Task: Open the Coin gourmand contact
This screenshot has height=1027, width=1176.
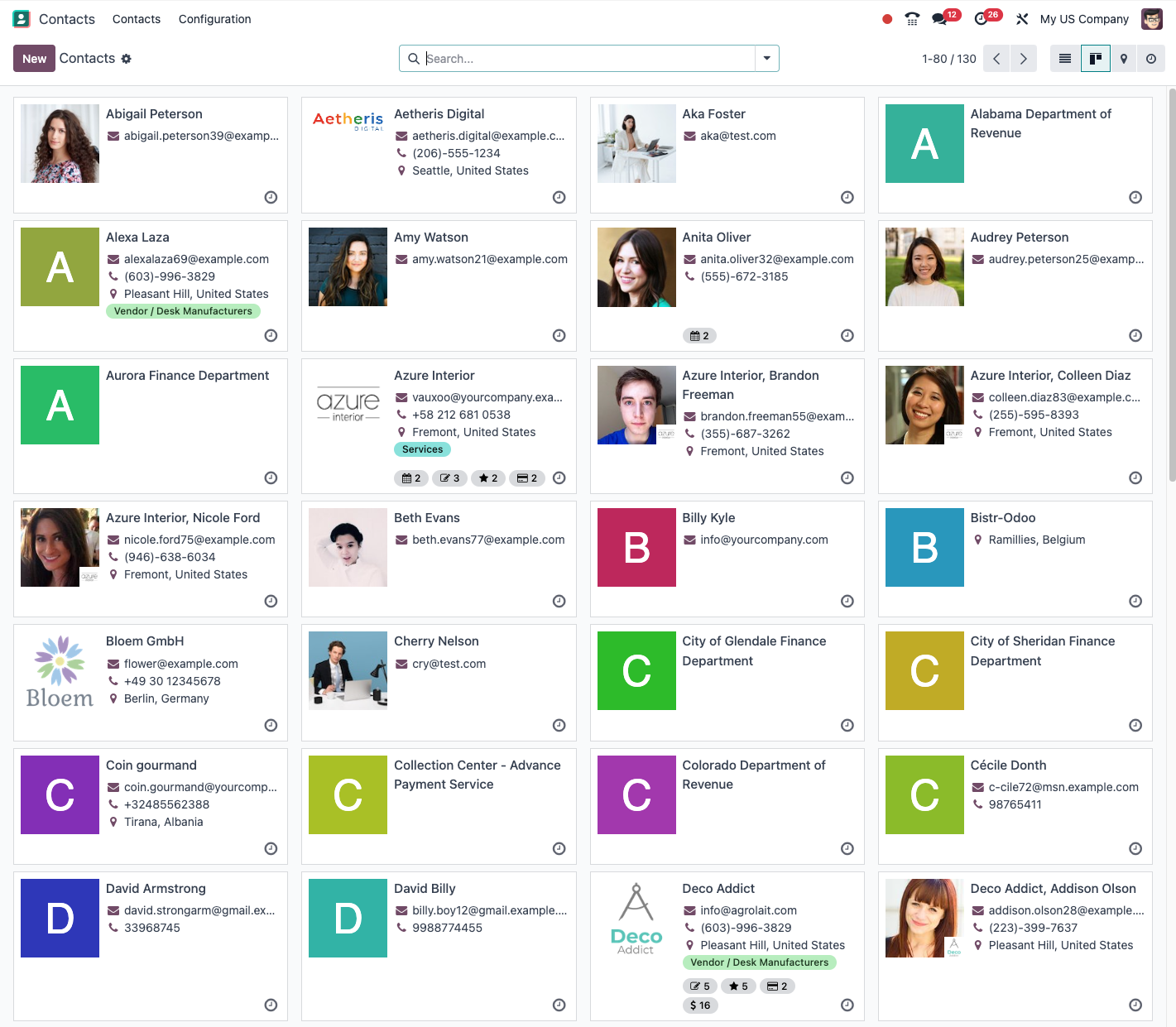Action: pos(151,806)
